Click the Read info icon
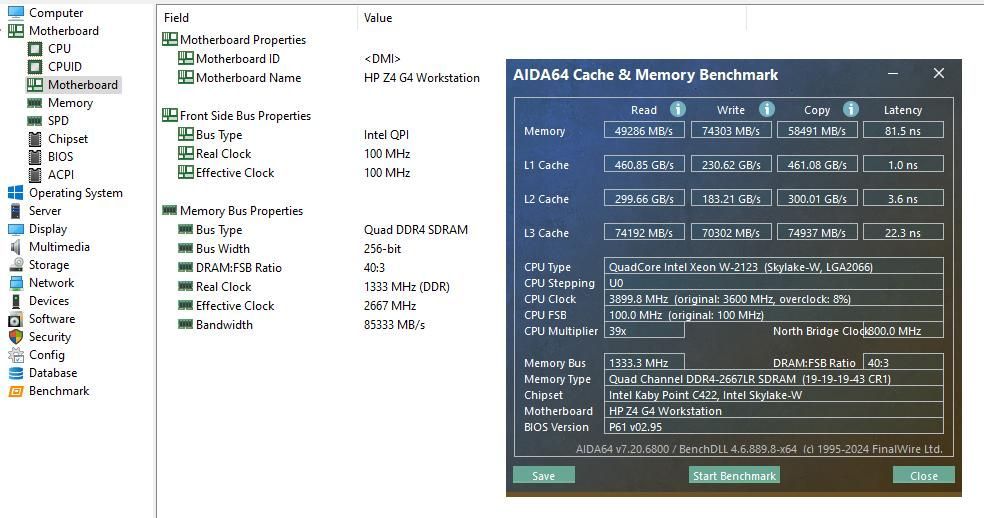This screenshot has height=518, width=984. (677, 109)
